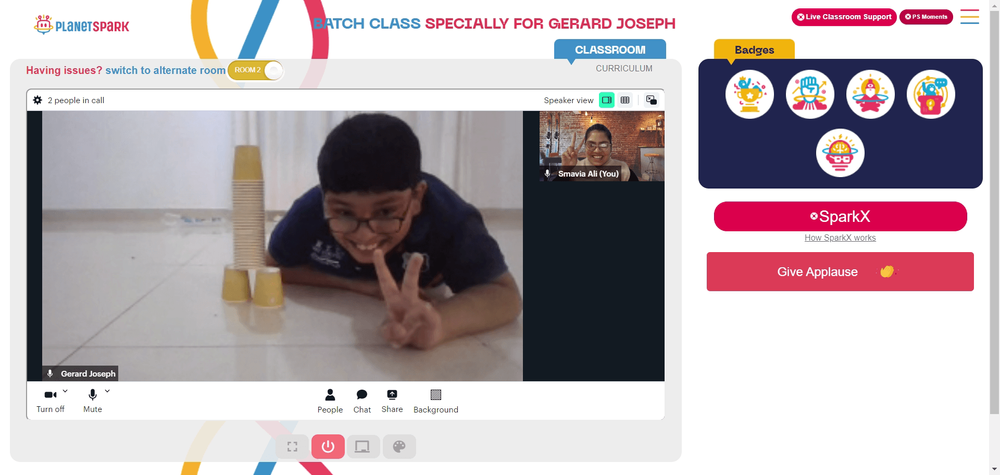Image resolution: width=1000 pixels, height=475 pixels.
Task: Open the laptop whiteboard icon
Action: tap(363, 447)
